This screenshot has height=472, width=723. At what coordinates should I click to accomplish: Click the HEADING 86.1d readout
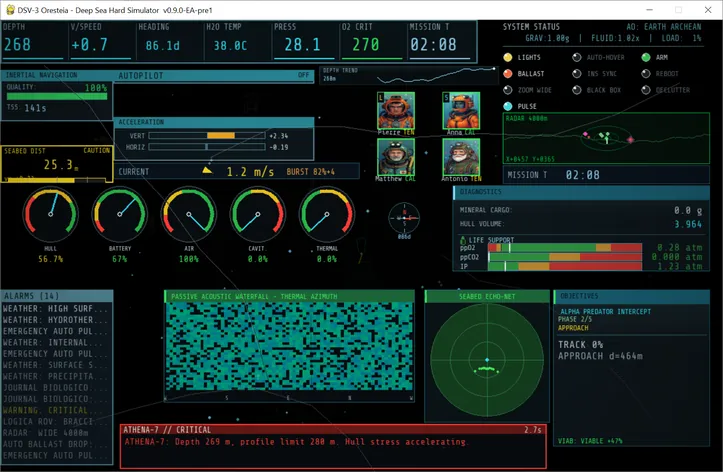168,40
